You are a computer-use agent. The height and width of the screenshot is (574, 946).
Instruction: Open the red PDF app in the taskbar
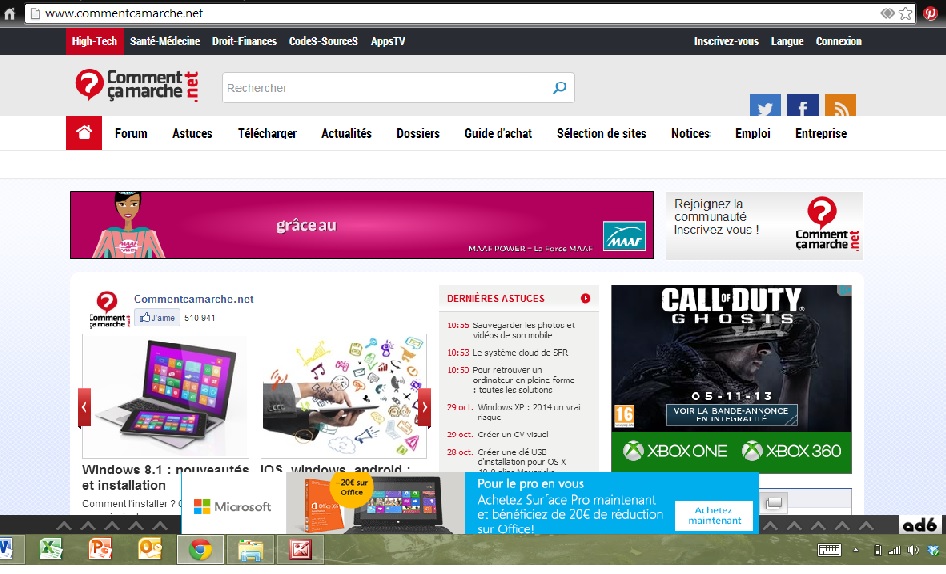[x=300, y=550]
